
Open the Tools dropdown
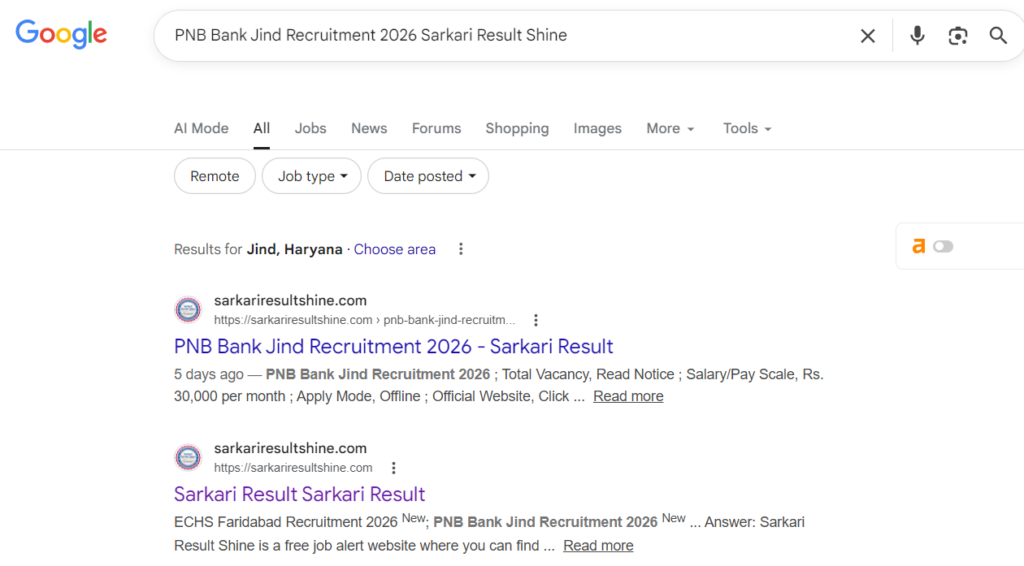tap(747, 128)
